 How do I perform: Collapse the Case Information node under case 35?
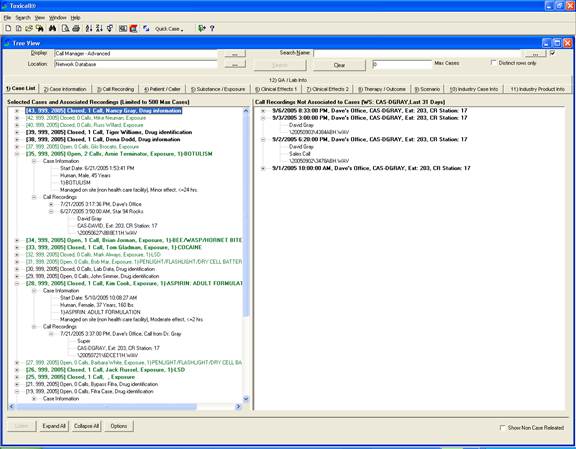[x=34, y=161]
